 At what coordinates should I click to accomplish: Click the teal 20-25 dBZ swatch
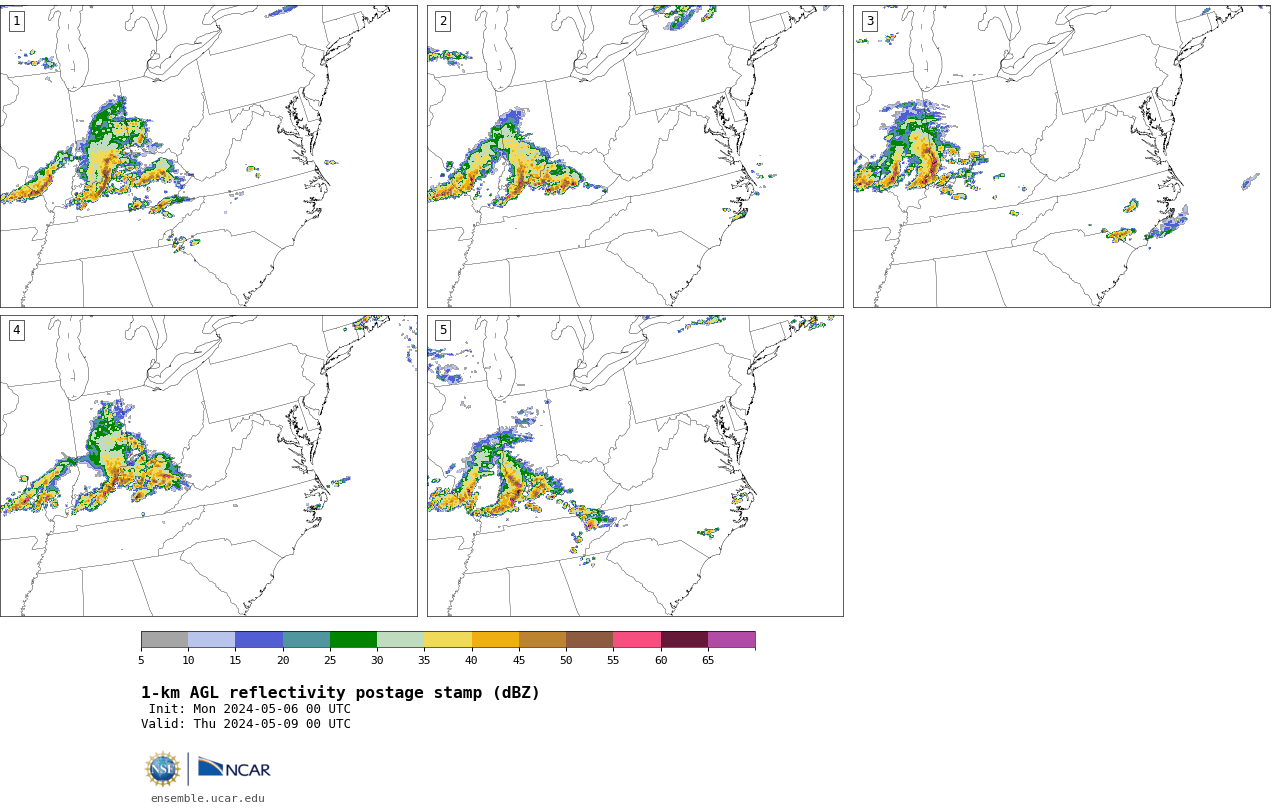pyautogui.click(x=306, y=640)
